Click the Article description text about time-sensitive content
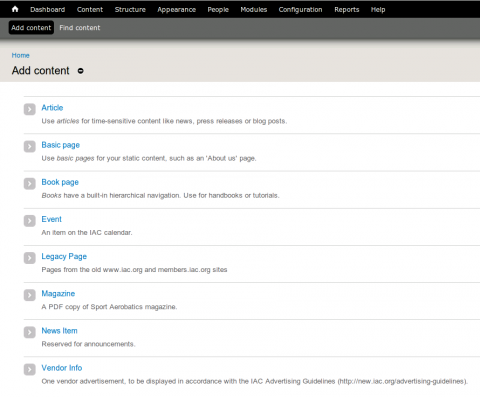Image resolution: width=480 pixels, height=397 pixels. pos(164,121)
